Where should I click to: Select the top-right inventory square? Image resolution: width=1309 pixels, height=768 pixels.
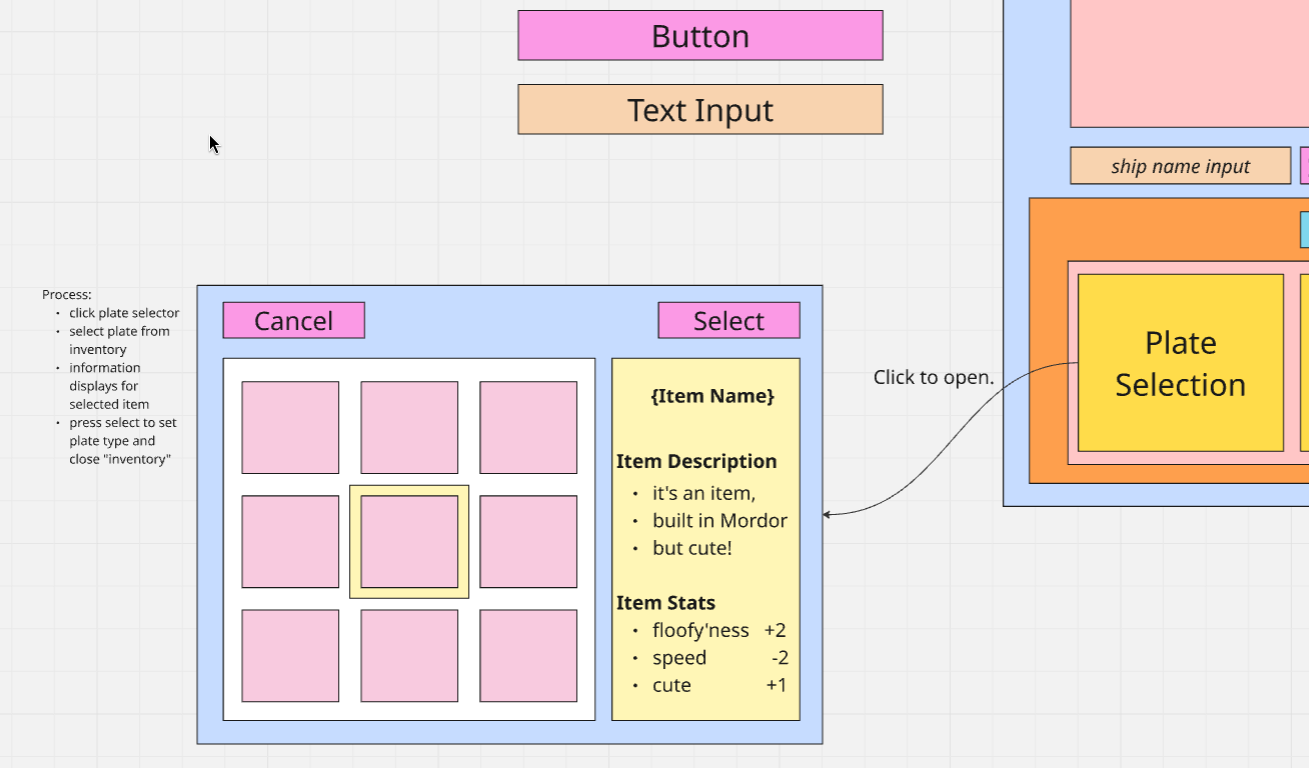coord(528,427)
